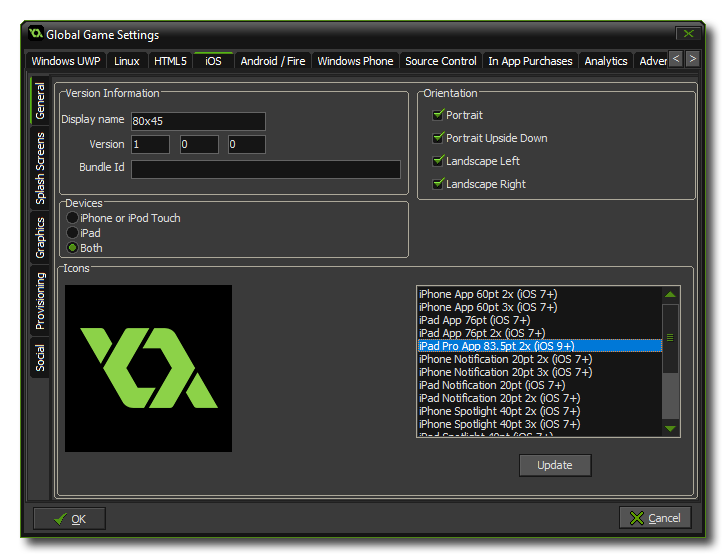Click the GameMaker icon preview image
The image size is (726, 558).
[x=148, y=368]
